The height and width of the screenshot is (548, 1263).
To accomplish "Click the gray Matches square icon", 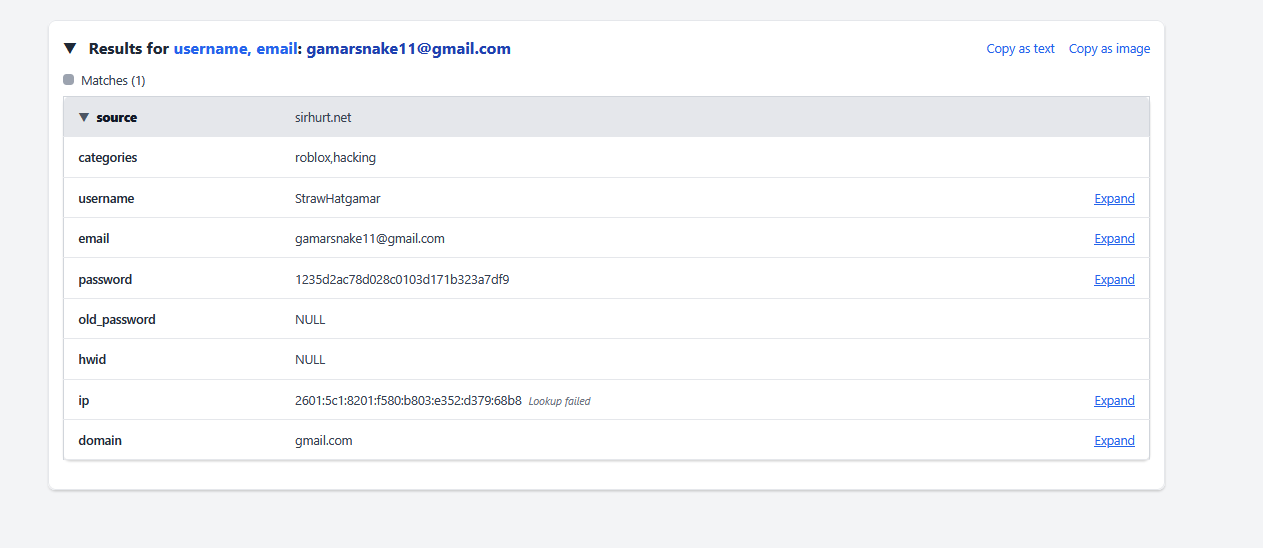I will pyautogui.click(x=69, y=80).
